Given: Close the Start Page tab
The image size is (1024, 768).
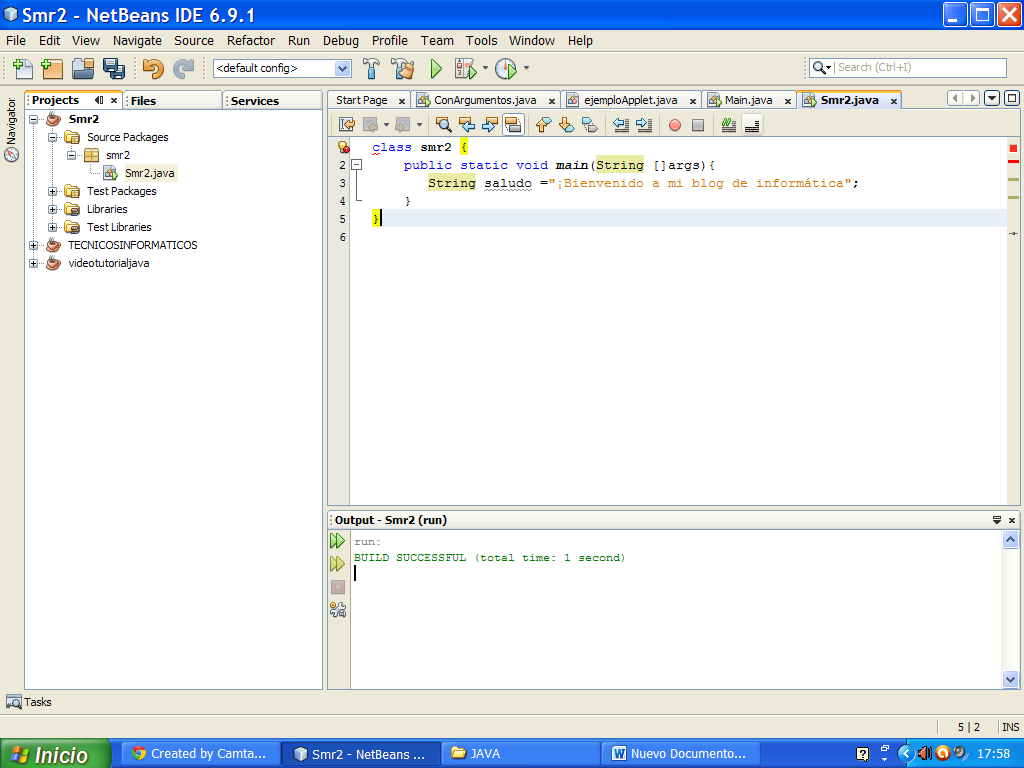Looking at the screenshot, I should pyautogui.click(x=402, y=101).
